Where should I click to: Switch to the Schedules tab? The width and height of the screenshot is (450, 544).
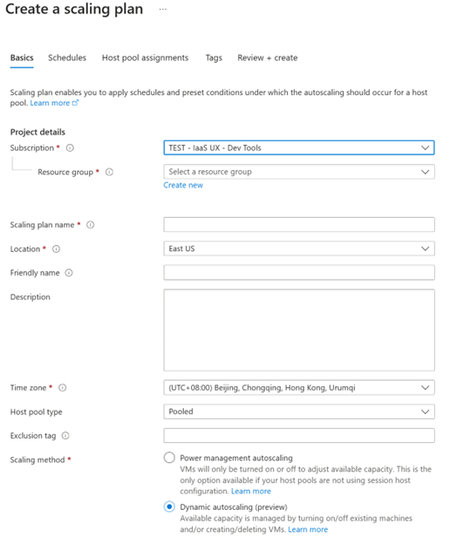[x=67, y=58]
